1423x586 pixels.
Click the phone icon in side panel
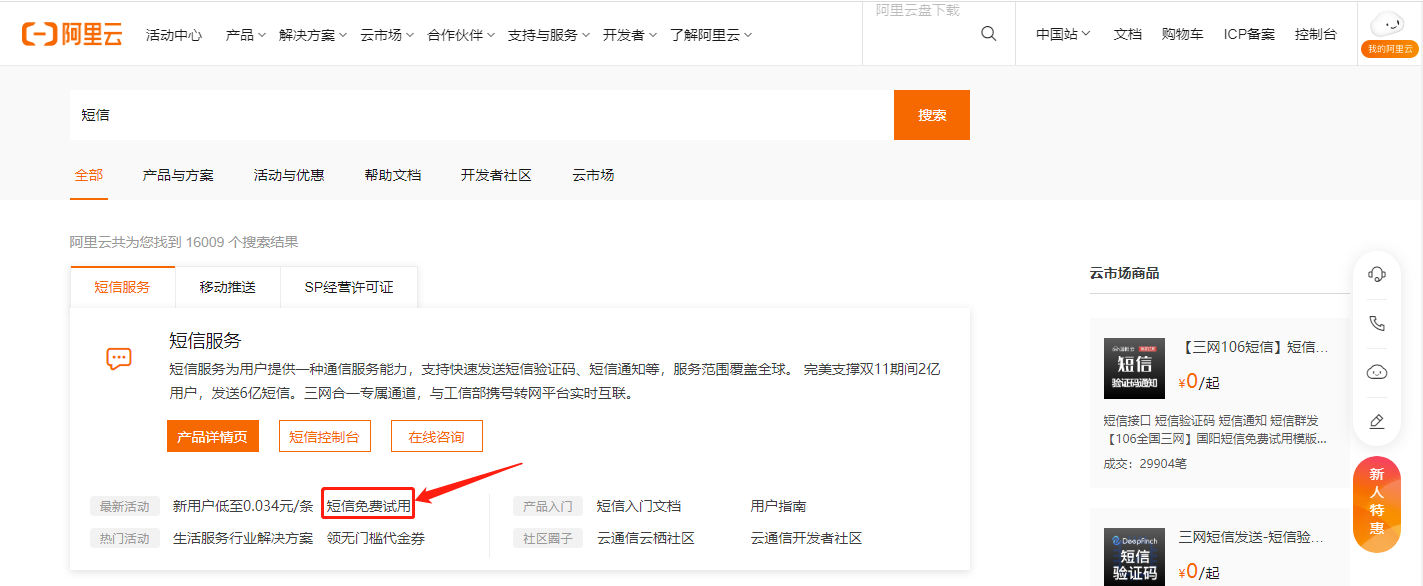1376,323
